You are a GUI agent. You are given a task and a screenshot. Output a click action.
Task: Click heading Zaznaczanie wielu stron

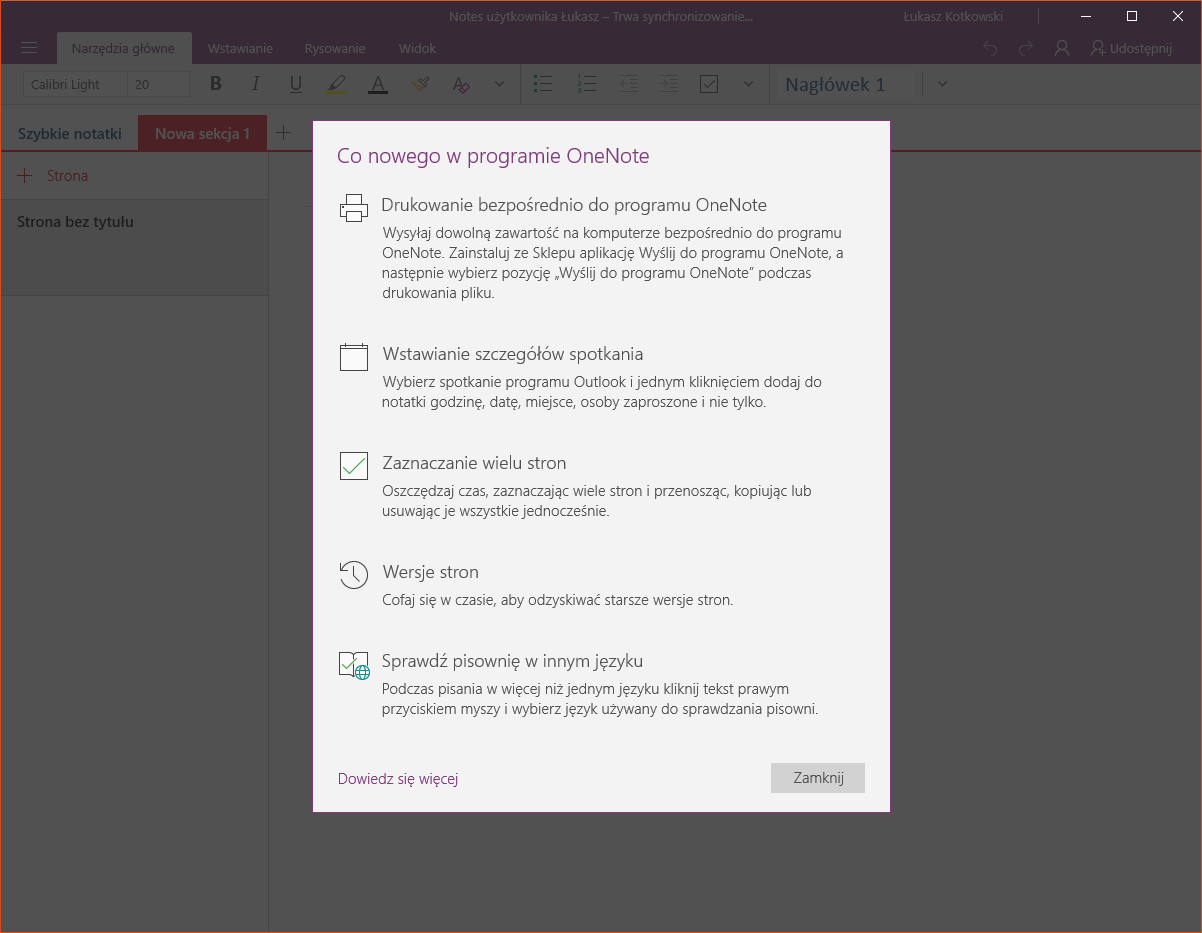tap(474, 463)
